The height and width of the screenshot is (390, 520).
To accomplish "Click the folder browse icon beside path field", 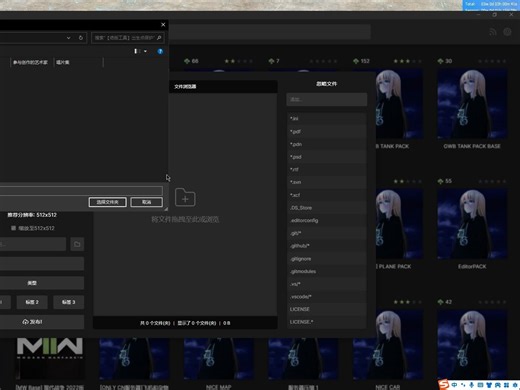I will click(x=77, y=244).
